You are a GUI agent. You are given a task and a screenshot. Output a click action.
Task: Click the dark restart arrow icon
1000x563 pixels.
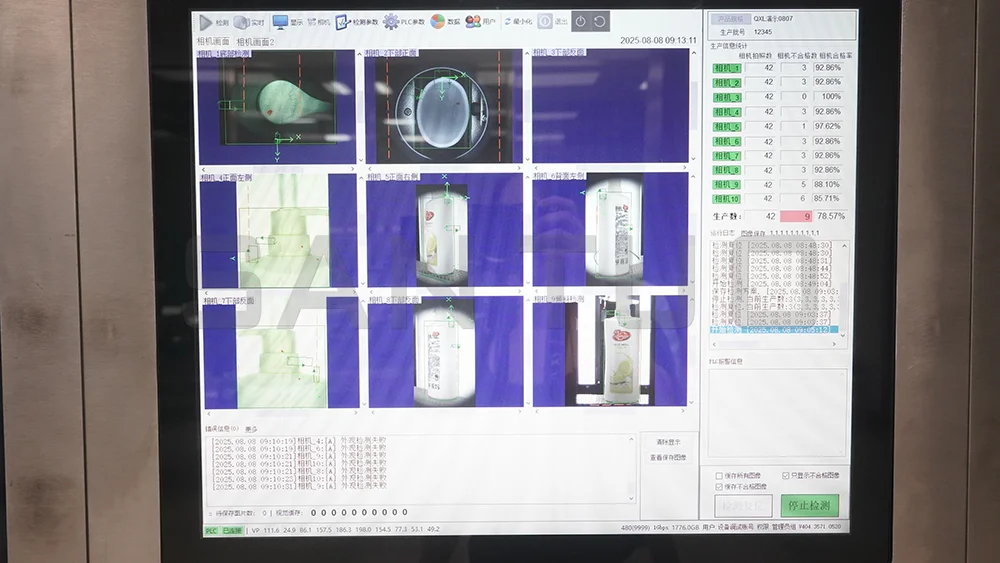pos(599,21)
